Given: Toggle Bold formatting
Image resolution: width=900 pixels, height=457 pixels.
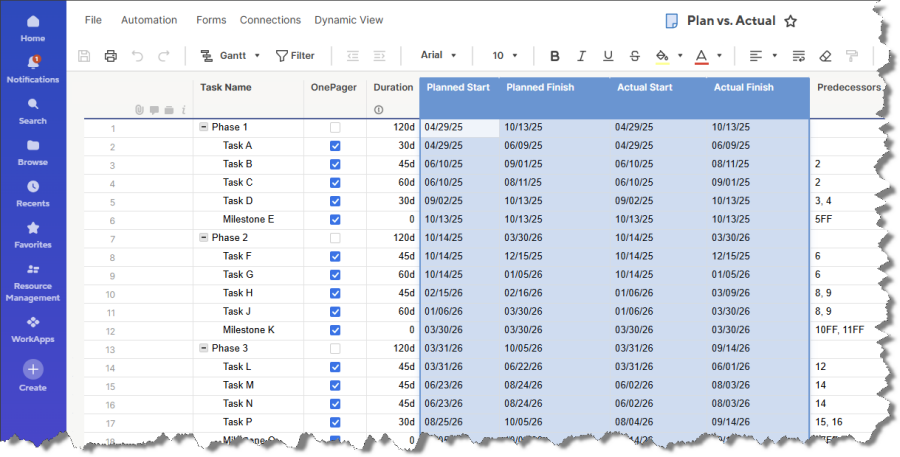Looking at the screenshot, I should [x=554, y=56].
